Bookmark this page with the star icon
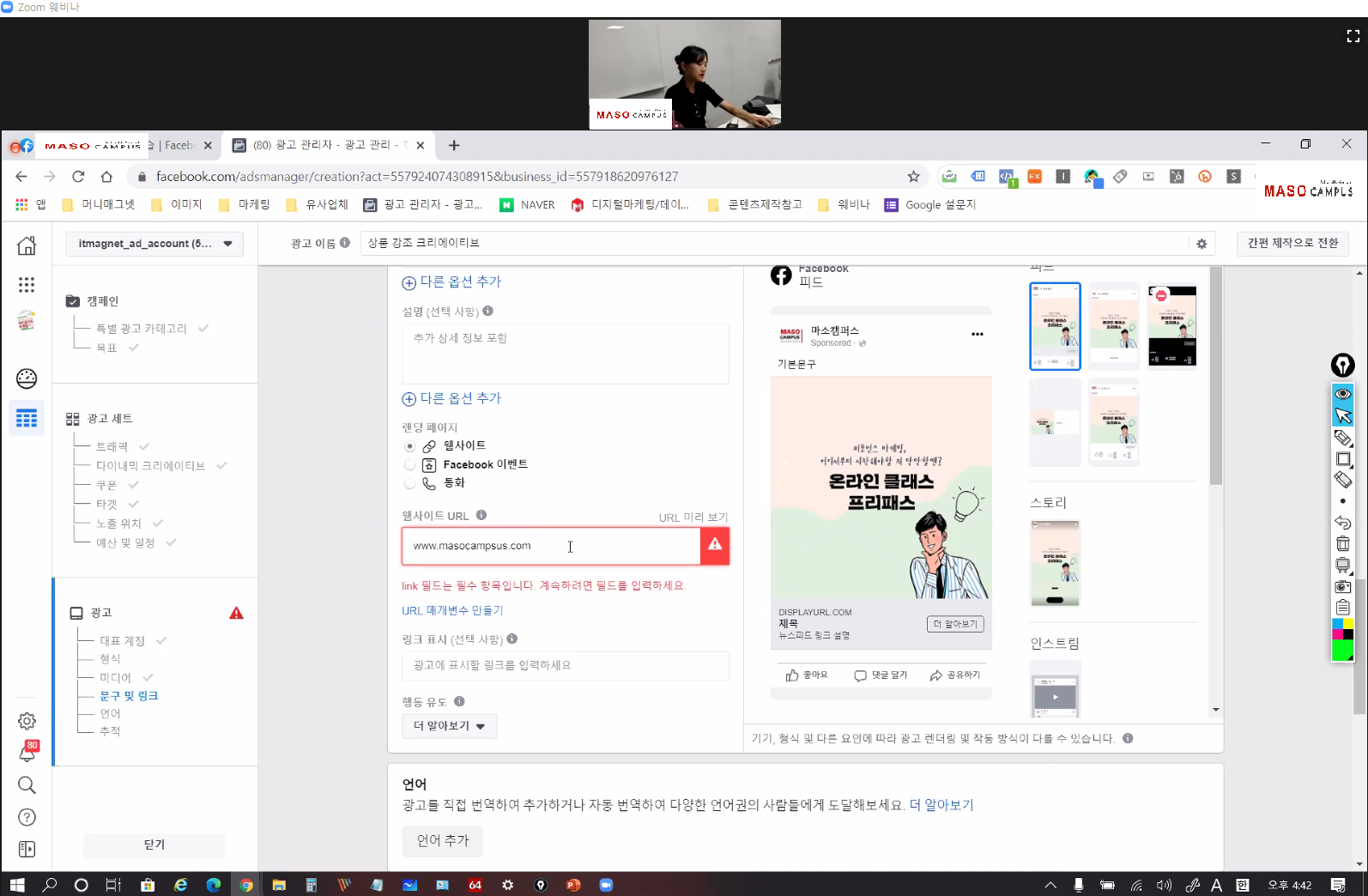The height and width of the screenshot is (896, 1368). (913, 177)
